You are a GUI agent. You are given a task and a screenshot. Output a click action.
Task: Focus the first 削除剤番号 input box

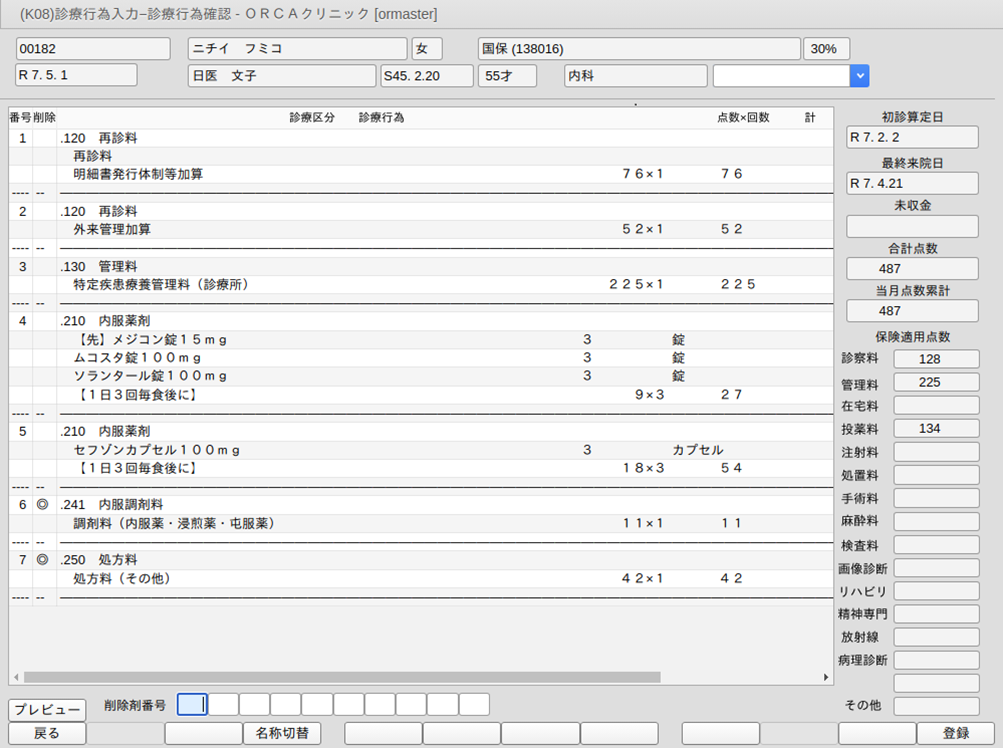click(x=192, y=704)
